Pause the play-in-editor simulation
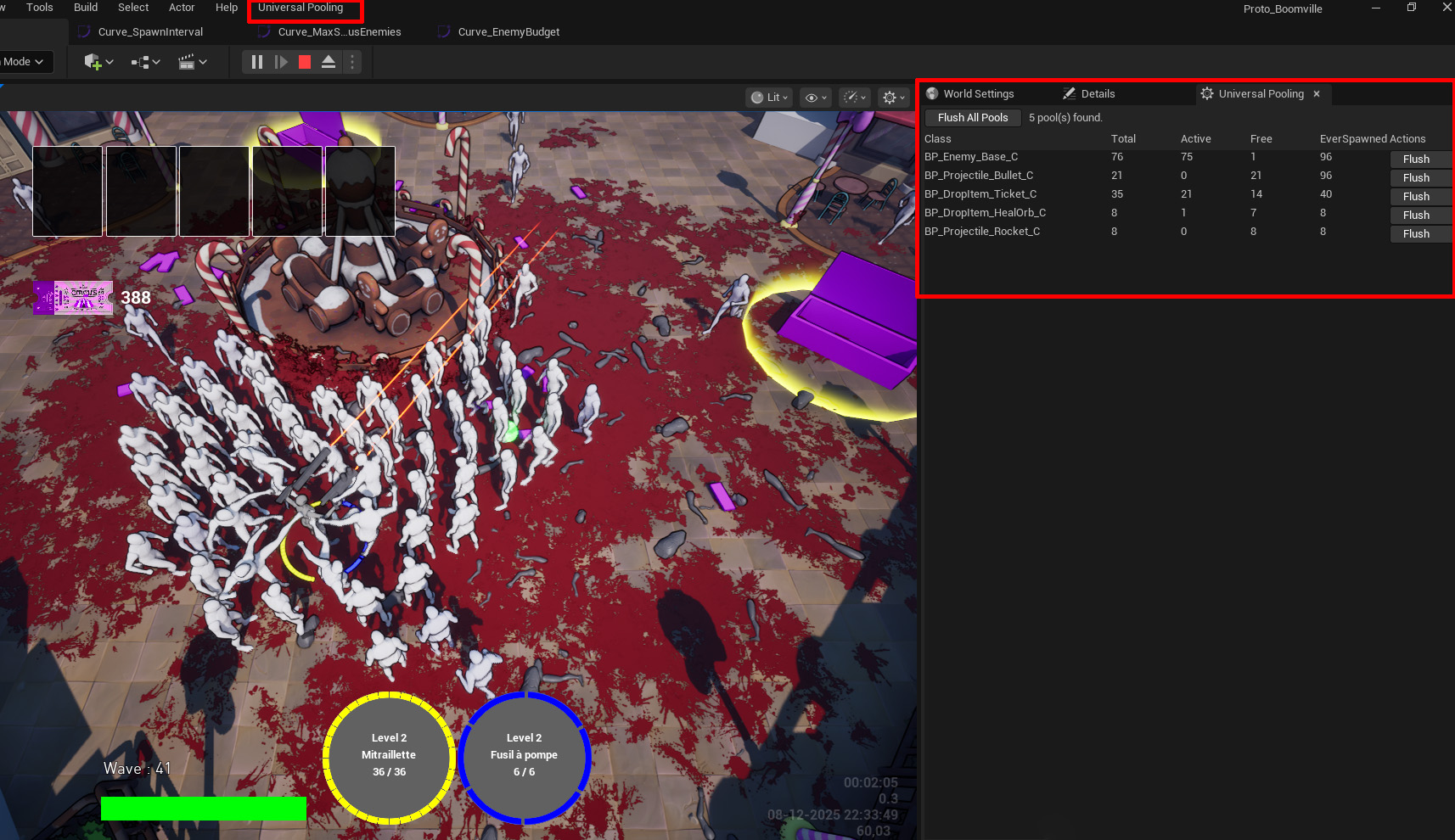Screen dimensions: 1455x840 coord(257,62)
